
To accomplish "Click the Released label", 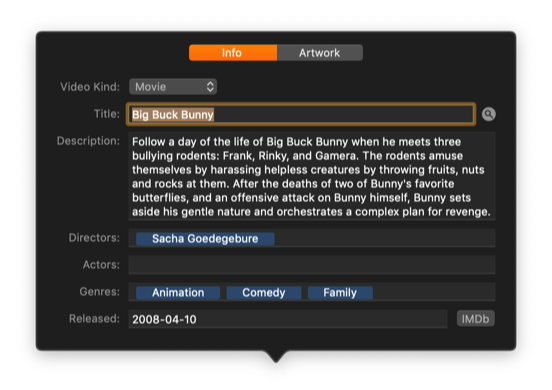I will click(x=94, y=319).
